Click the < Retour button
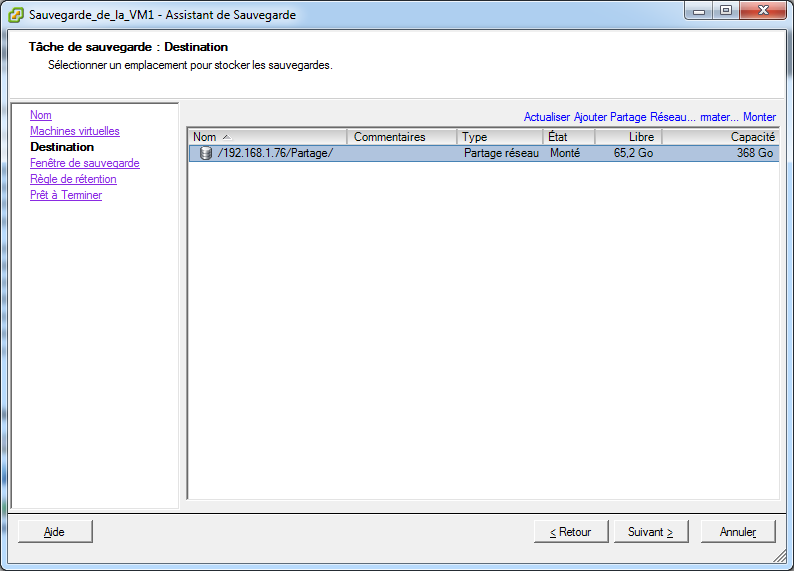Image resolution: width=794 pixels, height=571 pixels. (571, 532)
